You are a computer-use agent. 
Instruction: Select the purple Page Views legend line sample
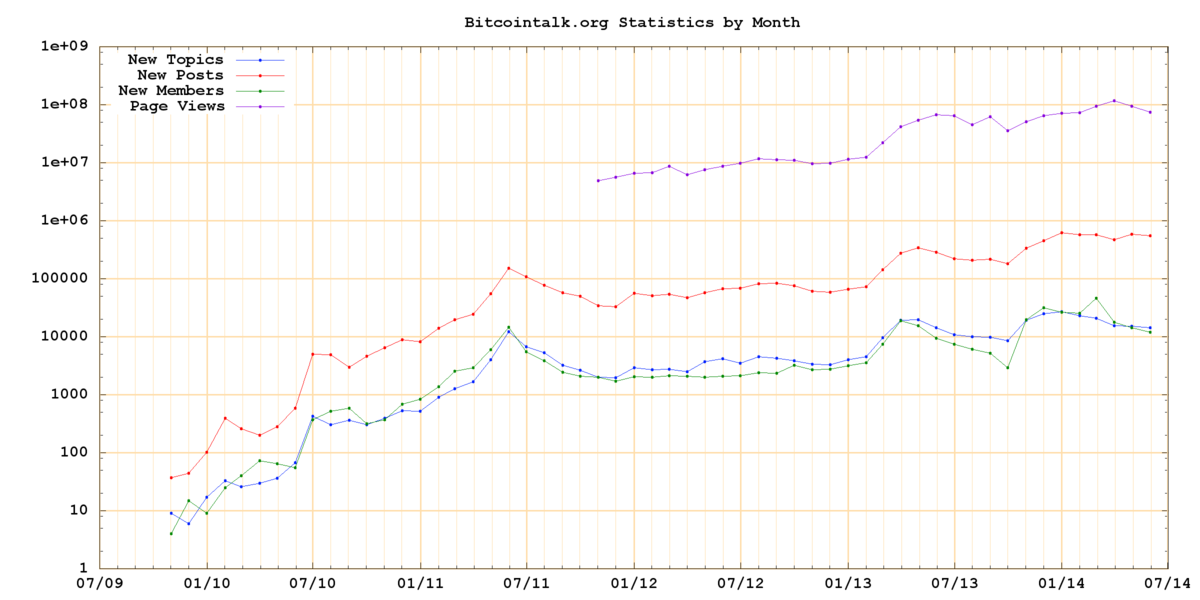(x=260, y=106)
